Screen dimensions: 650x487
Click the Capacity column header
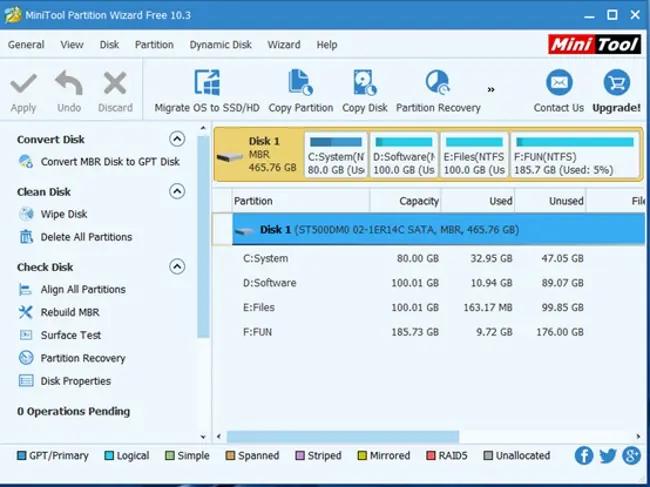click(405, 201)
